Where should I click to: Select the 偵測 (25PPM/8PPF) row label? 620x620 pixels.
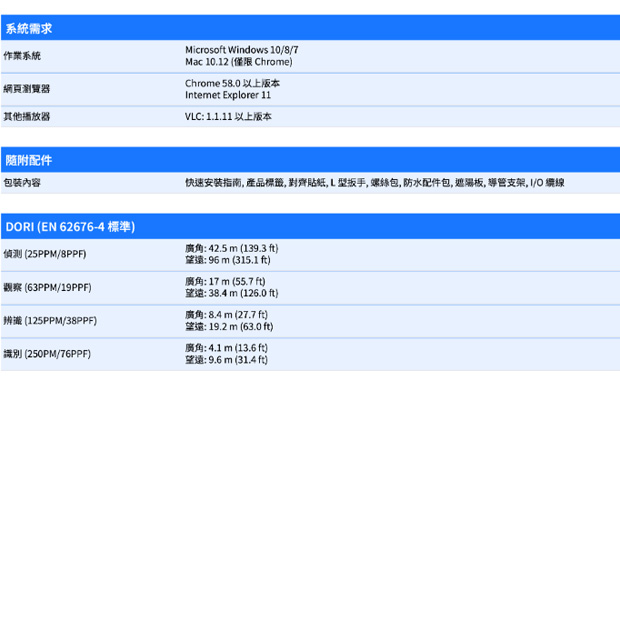click(x=45, y=254)
